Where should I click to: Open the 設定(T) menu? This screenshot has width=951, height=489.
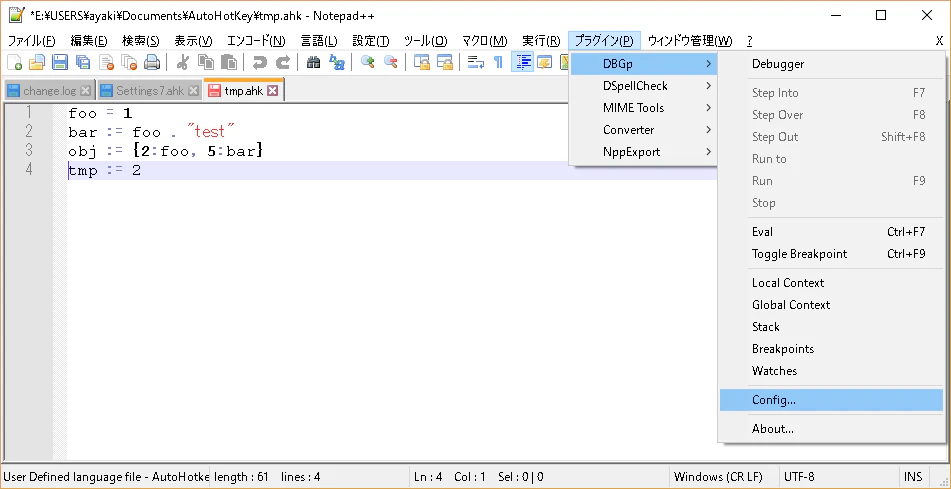[x=371, y=41]
